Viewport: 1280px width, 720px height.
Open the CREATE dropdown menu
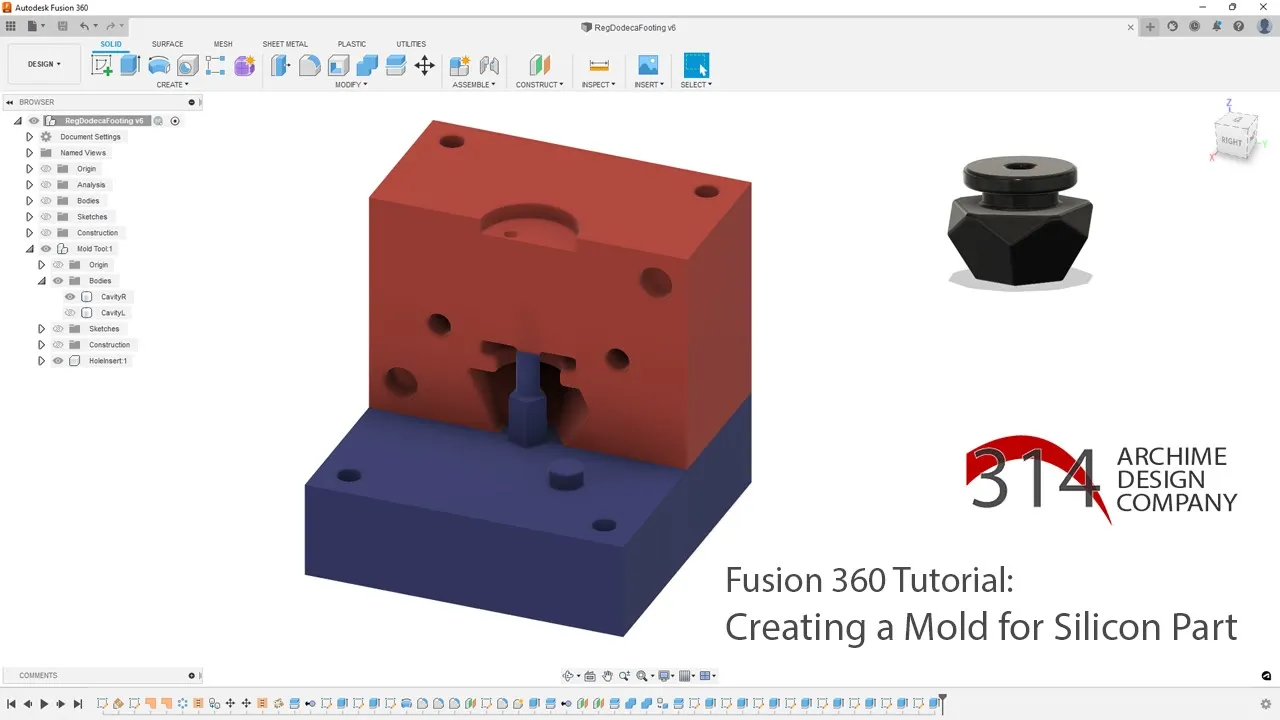(172, 85)
